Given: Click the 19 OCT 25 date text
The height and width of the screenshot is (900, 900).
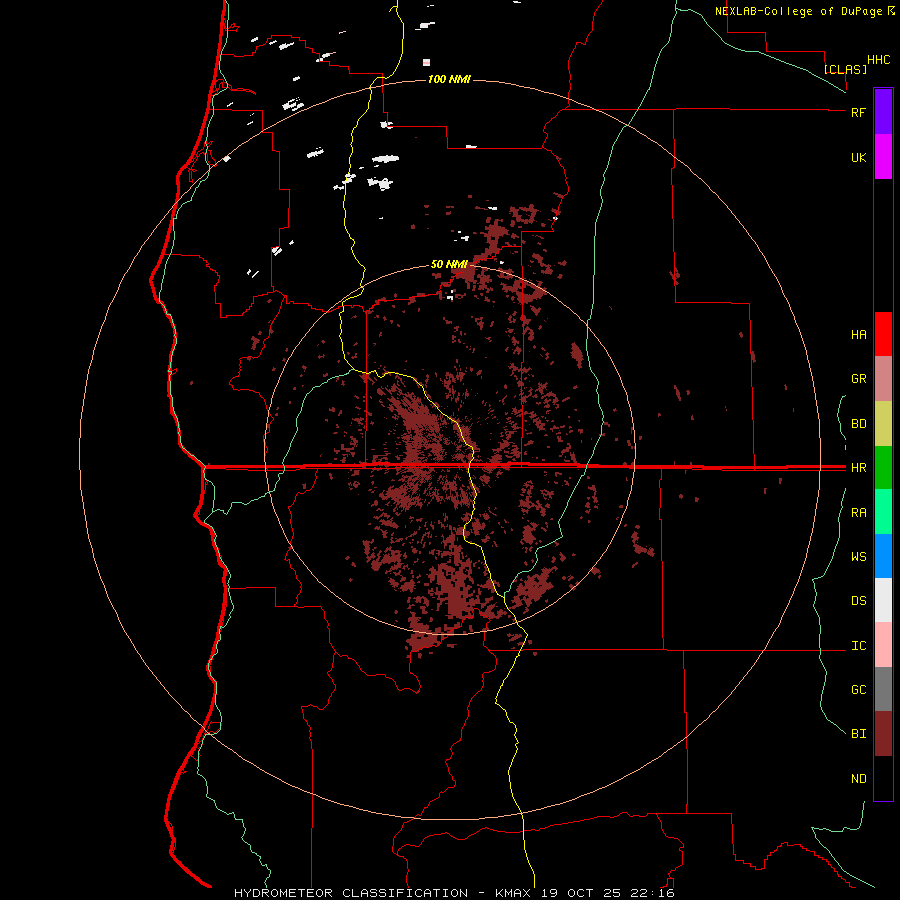Looking at the screenshot, I should click(x=581, y=893).
